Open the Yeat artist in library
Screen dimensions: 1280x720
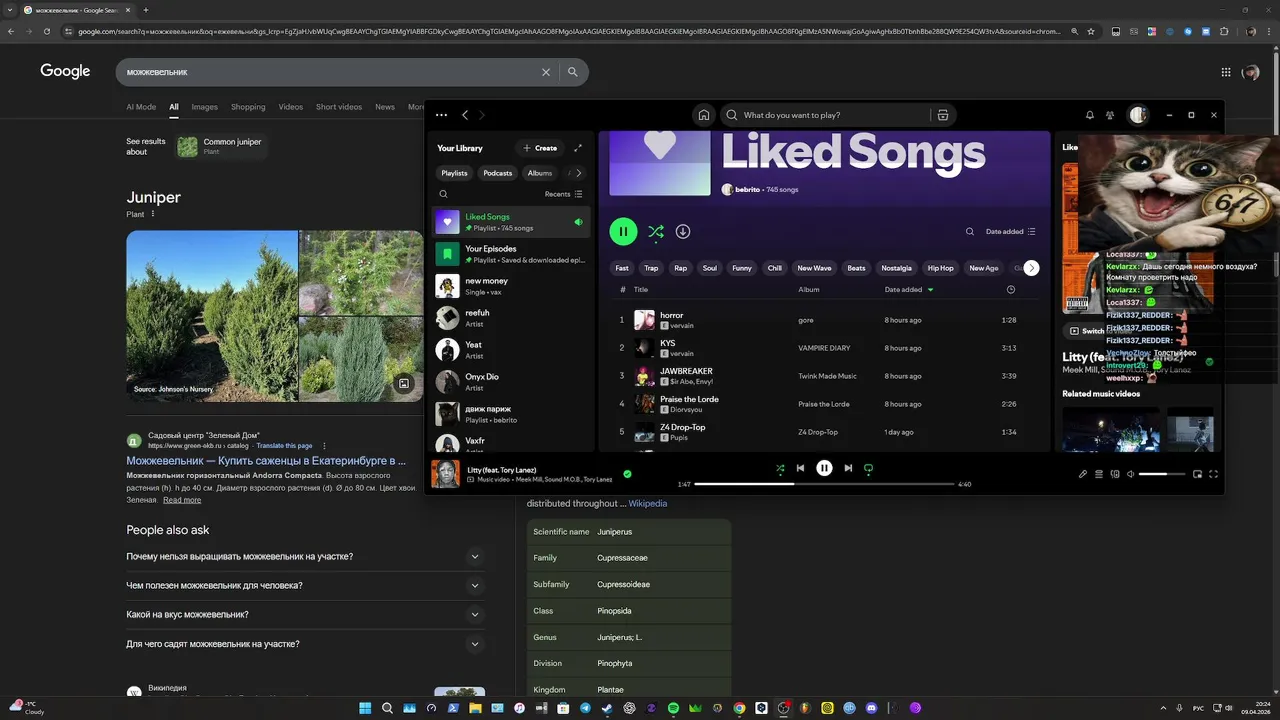(511, 350)
